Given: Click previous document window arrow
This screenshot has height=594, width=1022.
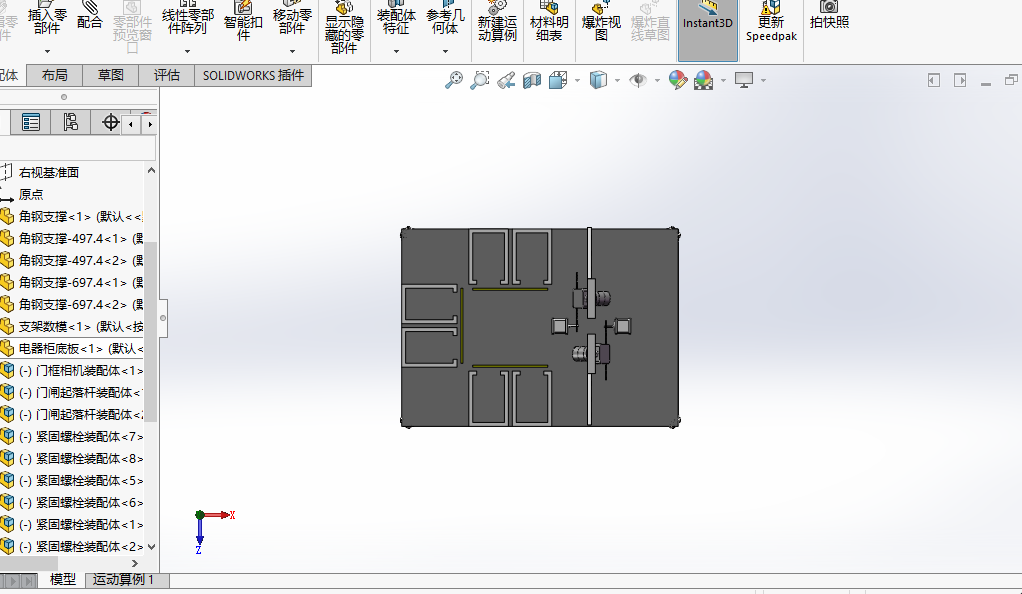Looking at the screenshot, I should [934, 80].
